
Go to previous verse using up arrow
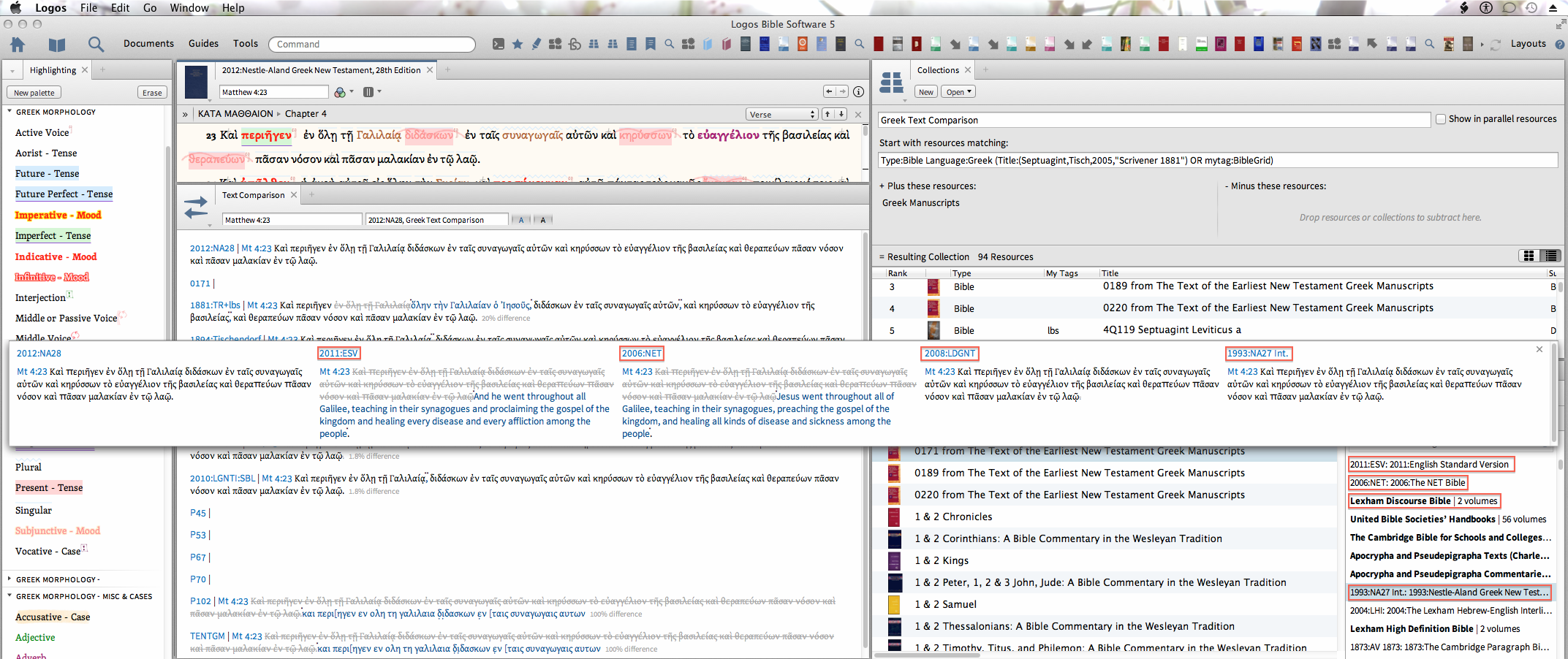[x=827, y=114]
